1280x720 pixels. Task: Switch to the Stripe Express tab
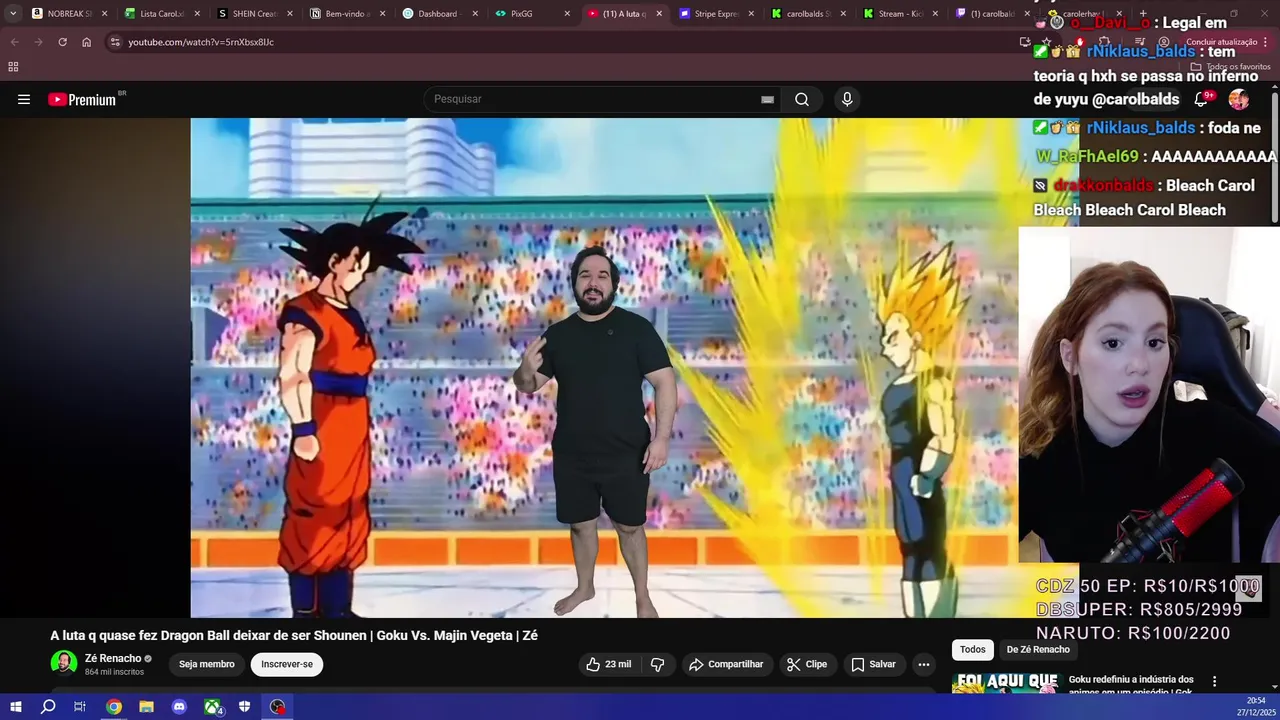[x=715, y=14]
